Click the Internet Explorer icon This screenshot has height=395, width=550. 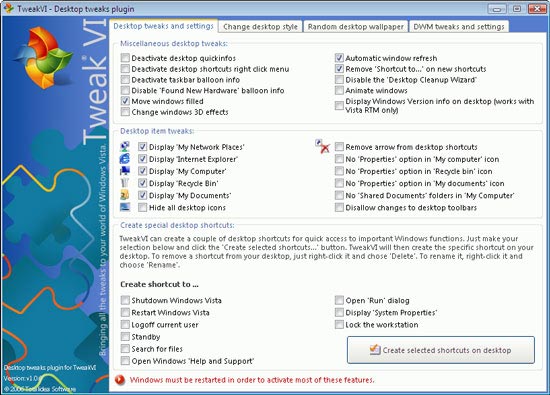[x=125, y=159]
